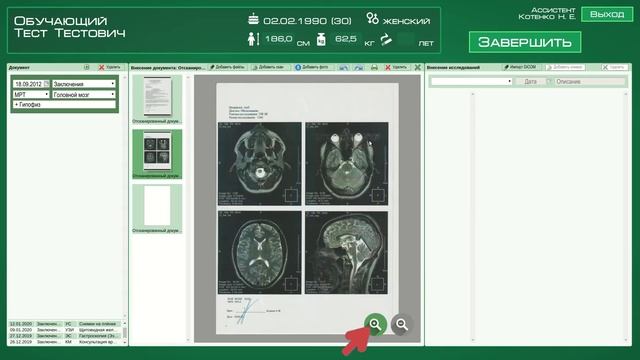The image size is (640, 360).
Task: Click the Описание field in studies panel
Action: tap(590, 82)
